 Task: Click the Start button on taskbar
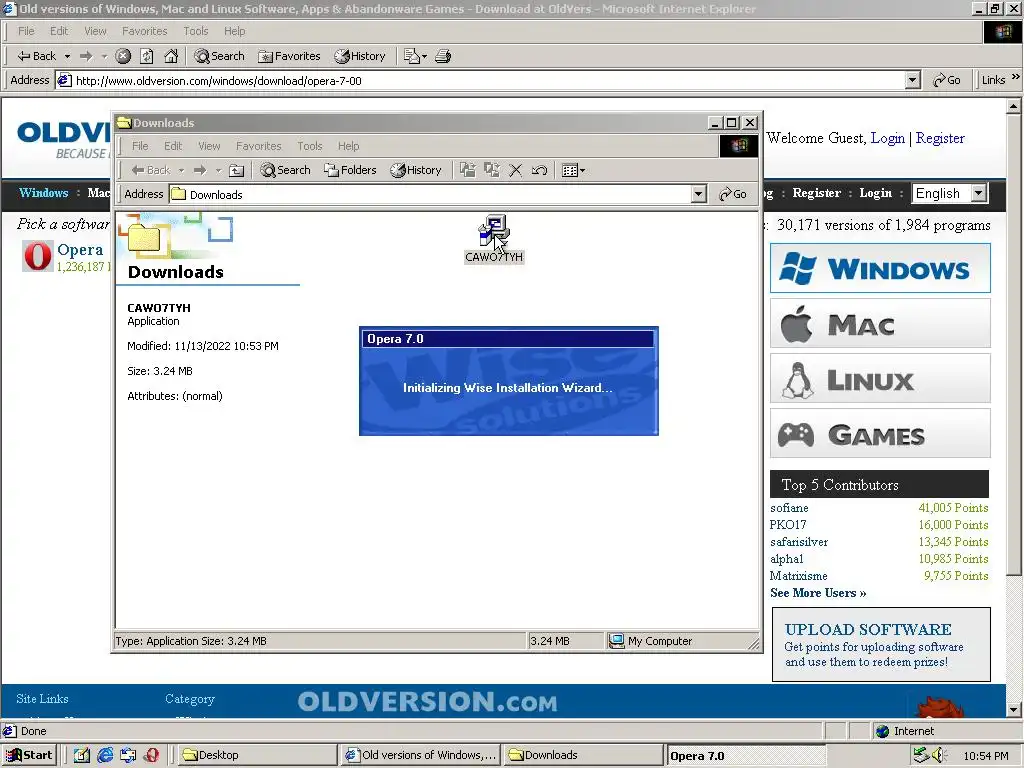29,755
